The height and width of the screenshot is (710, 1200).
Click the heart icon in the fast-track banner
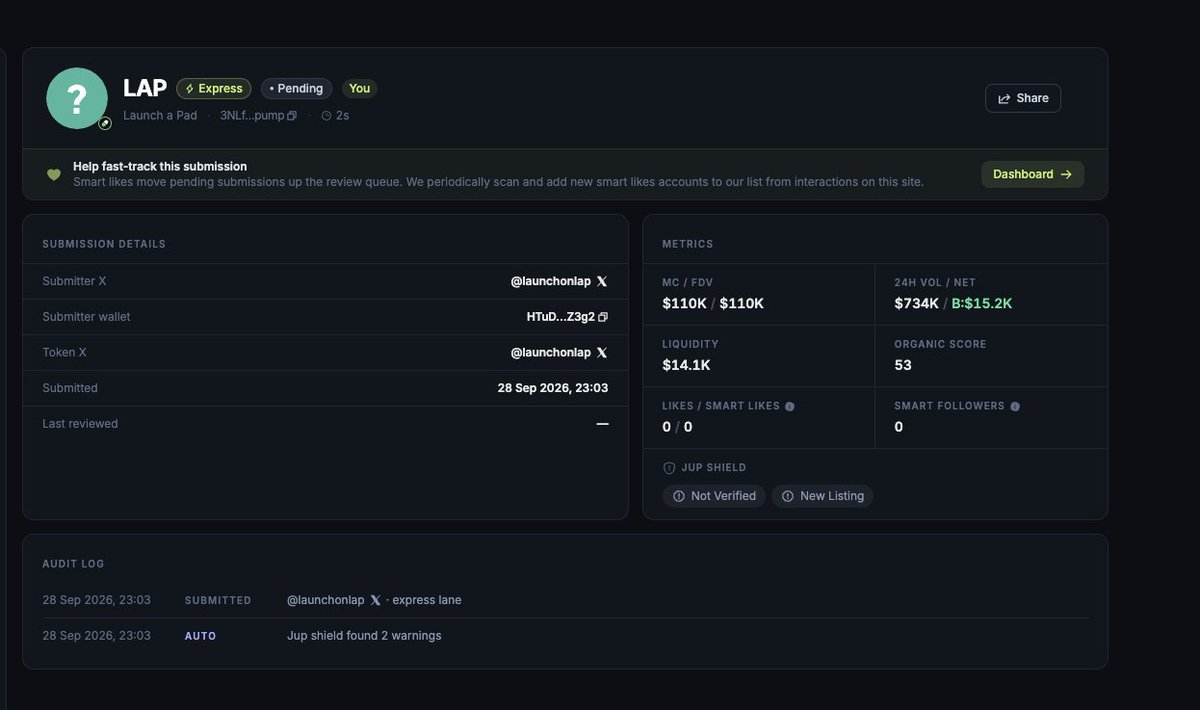click(54, 175)
